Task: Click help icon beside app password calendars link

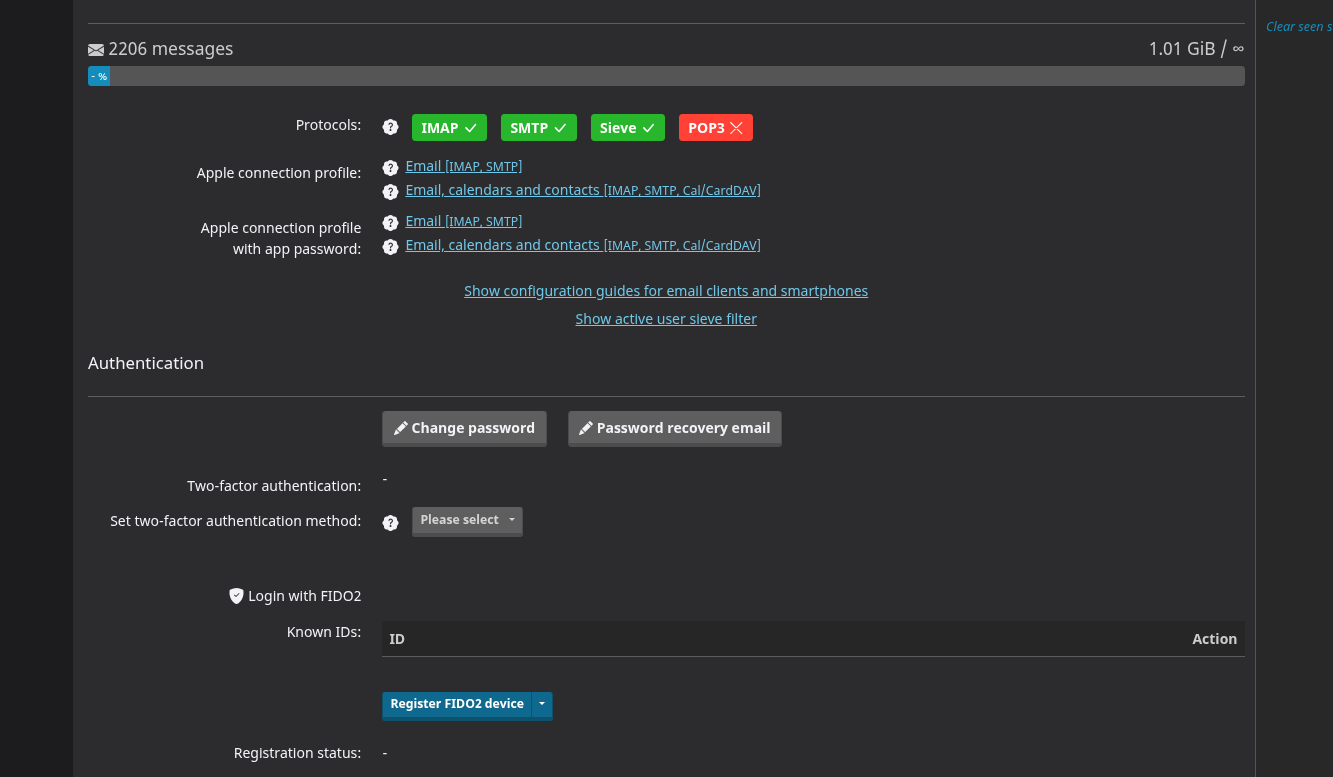Action: [x=390, y=247]
